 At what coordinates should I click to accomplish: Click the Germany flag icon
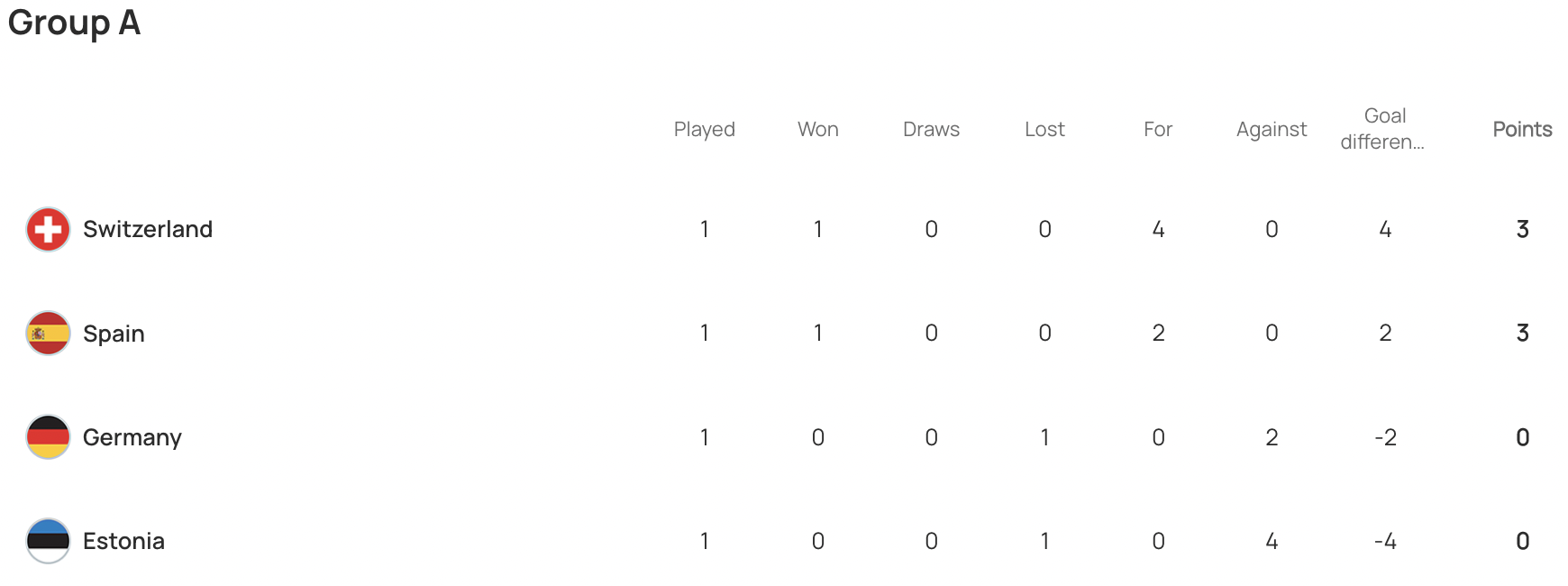(49, 437)
